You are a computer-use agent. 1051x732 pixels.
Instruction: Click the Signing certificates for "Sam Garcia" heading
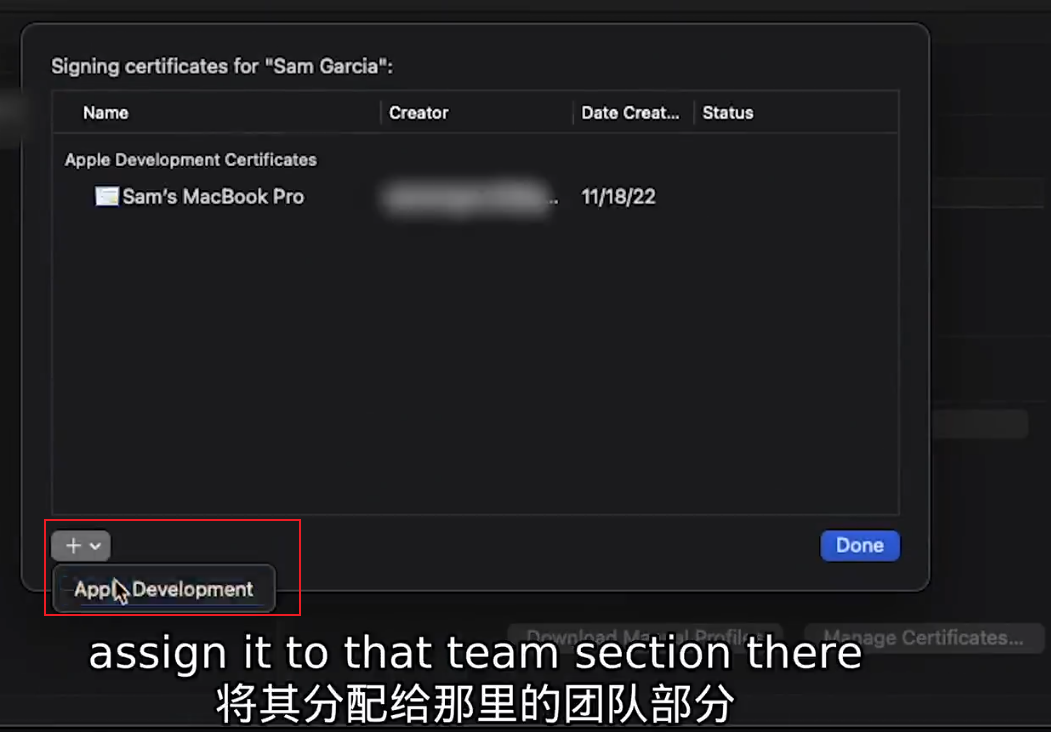222,67
